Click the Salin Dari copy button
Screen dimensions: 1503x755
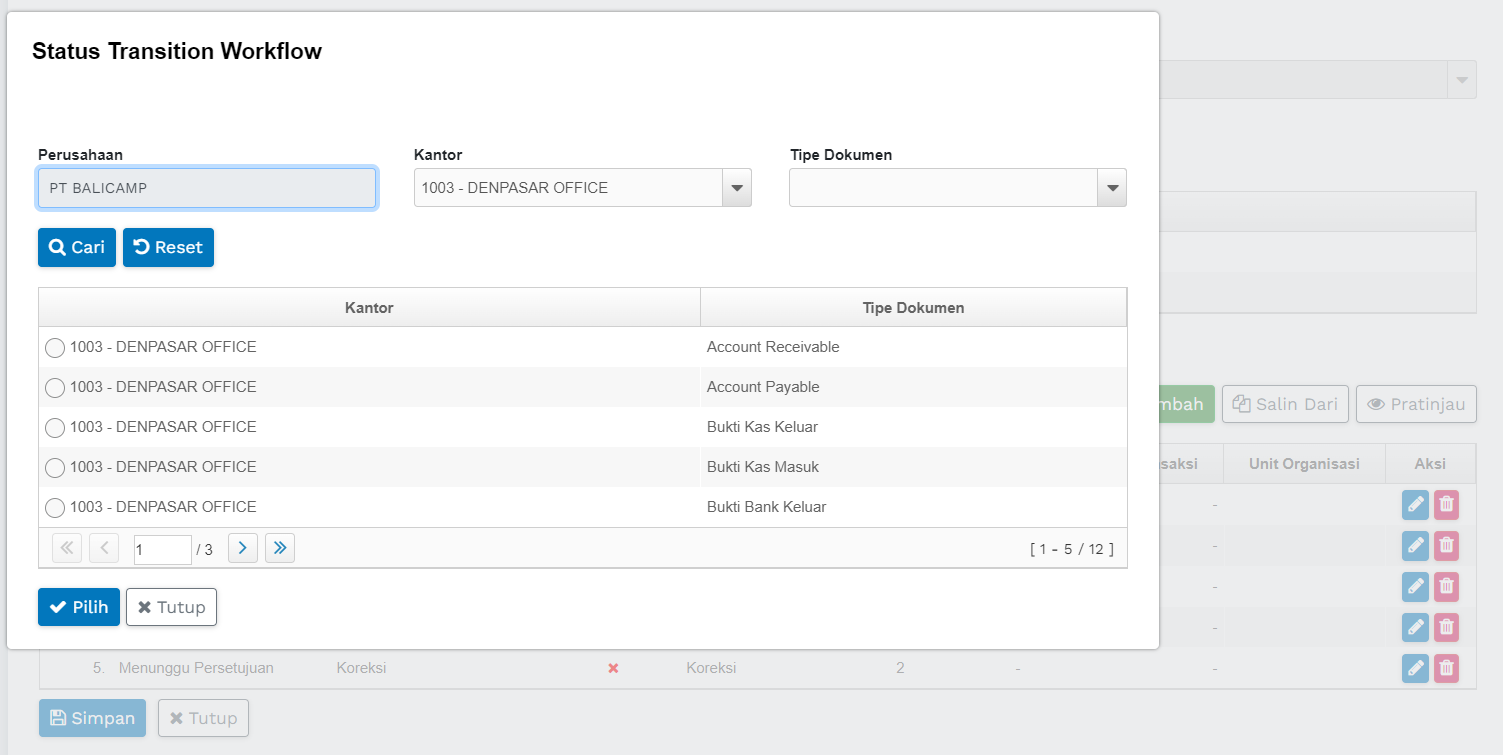[x=1285, y=404]
